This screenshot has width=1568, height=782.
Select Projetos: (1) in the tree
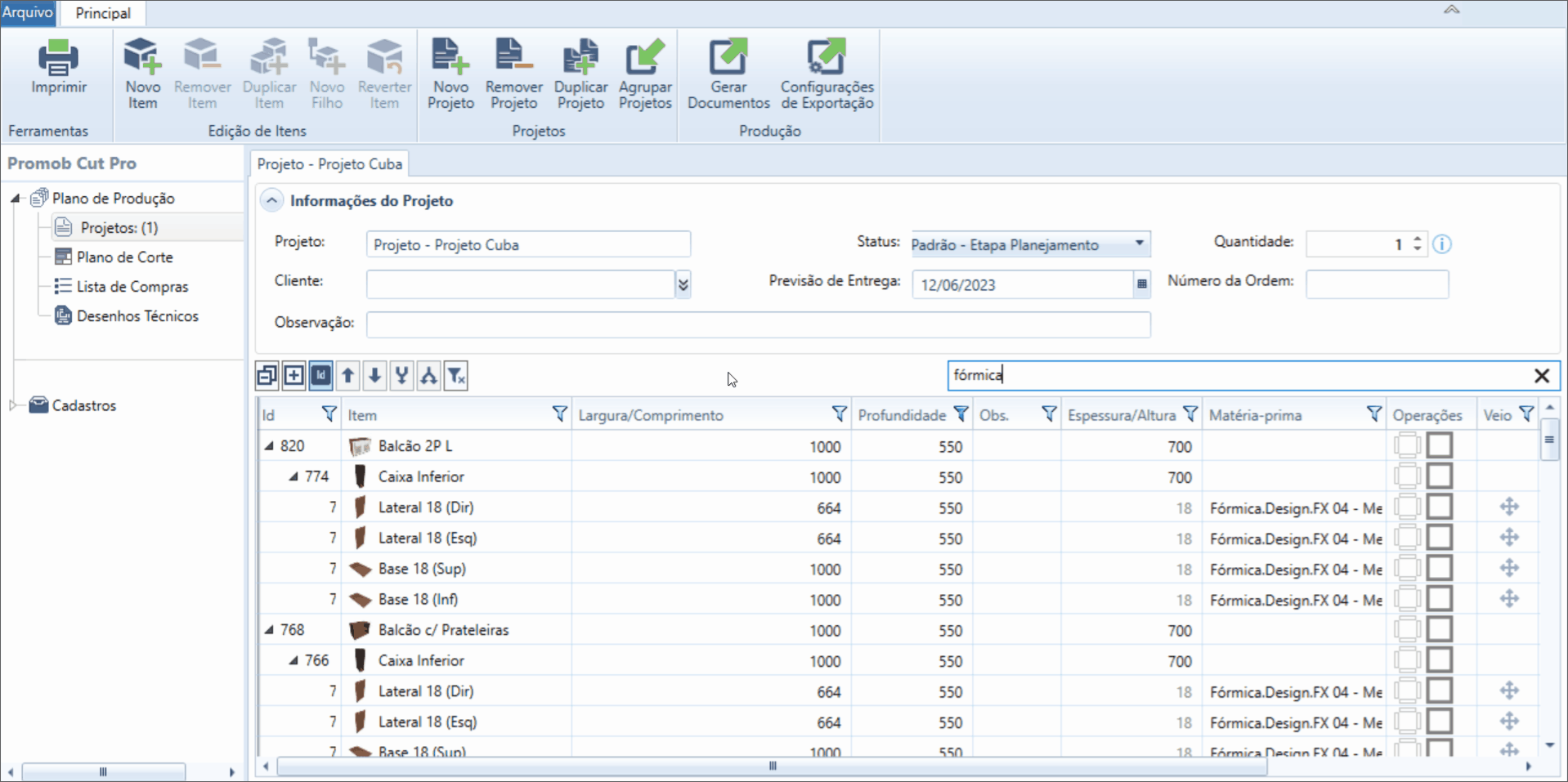[x=119, y=227]
